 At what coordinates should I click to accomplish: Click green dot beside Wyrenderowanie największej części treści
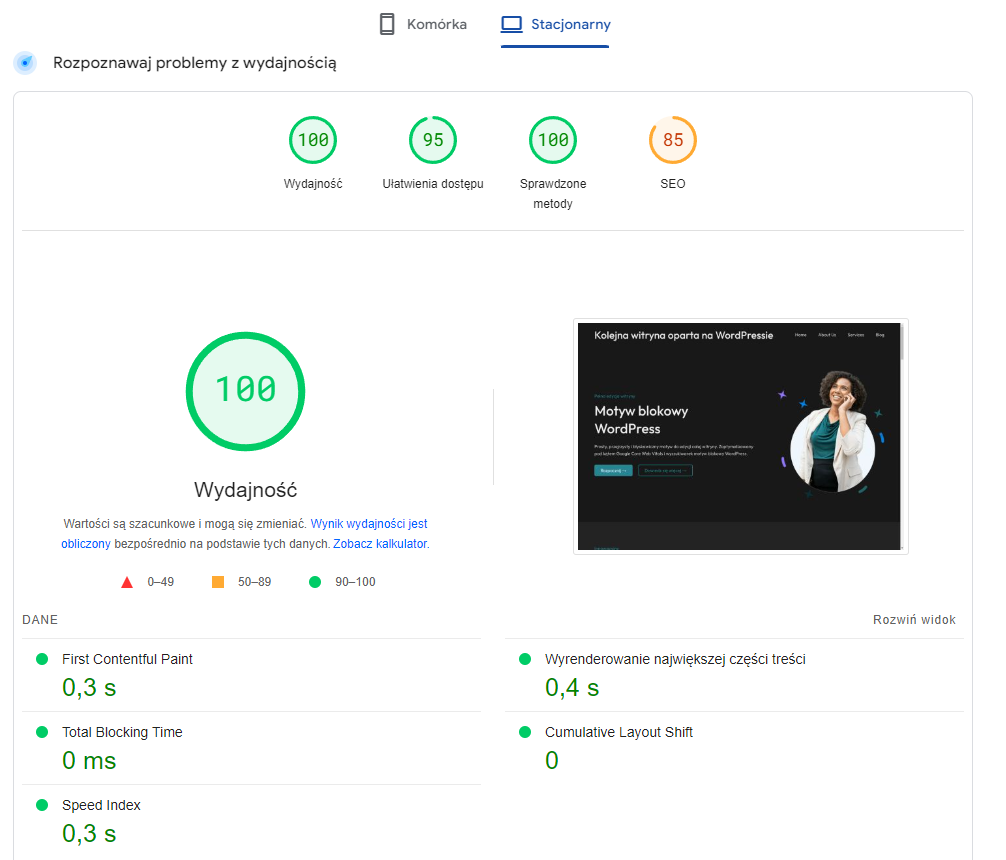click(525, 659)
